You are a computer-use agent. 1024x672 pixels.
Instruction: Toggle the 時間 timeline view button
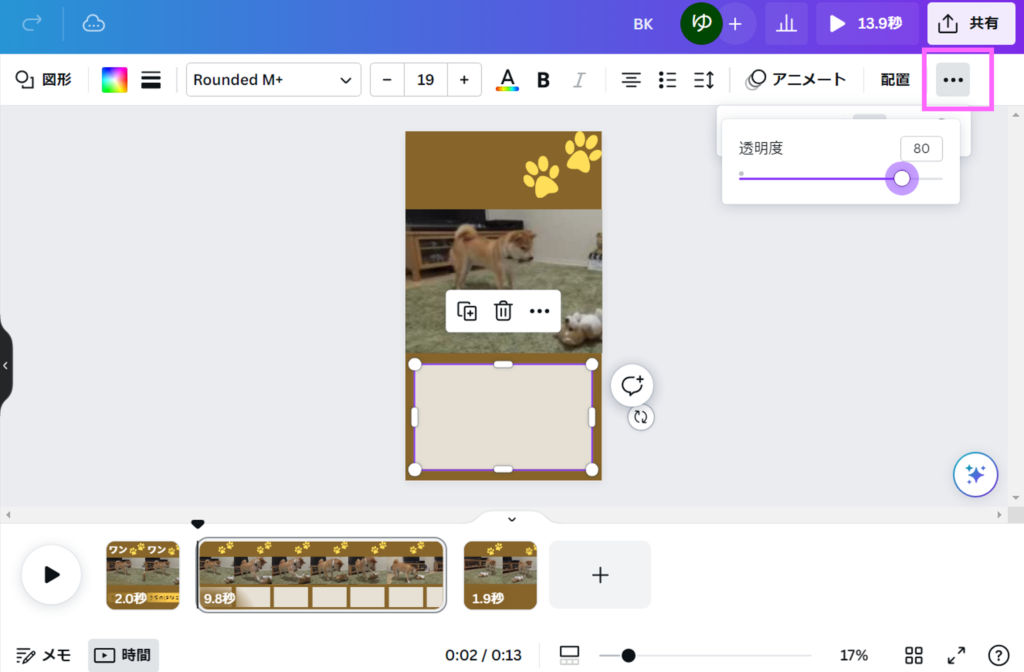(123, 655)
